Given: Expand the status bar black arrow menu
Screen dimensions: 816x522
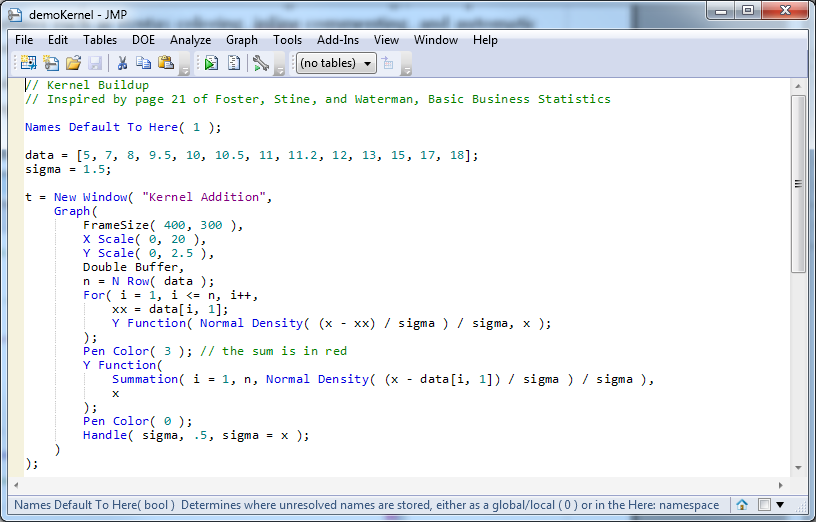Looking at the screenshot, I should 780,505.
